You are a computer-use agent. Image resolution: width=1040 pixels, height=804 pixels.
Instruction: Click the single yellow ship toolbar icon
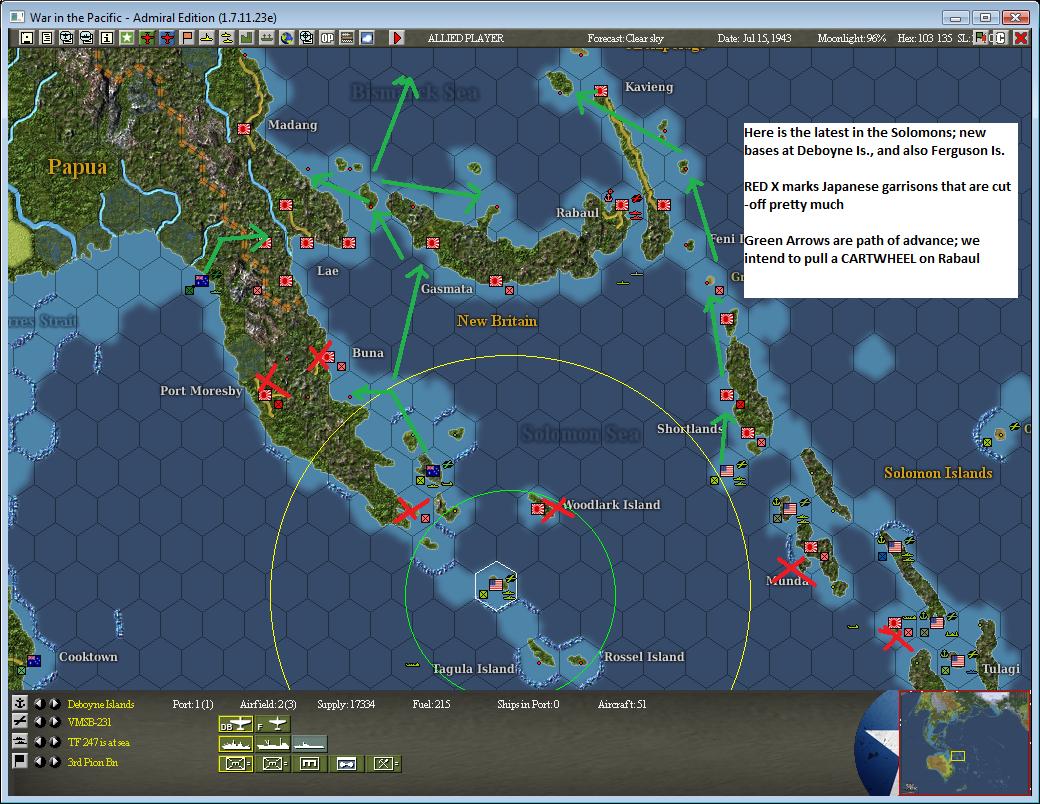(207, 38)
